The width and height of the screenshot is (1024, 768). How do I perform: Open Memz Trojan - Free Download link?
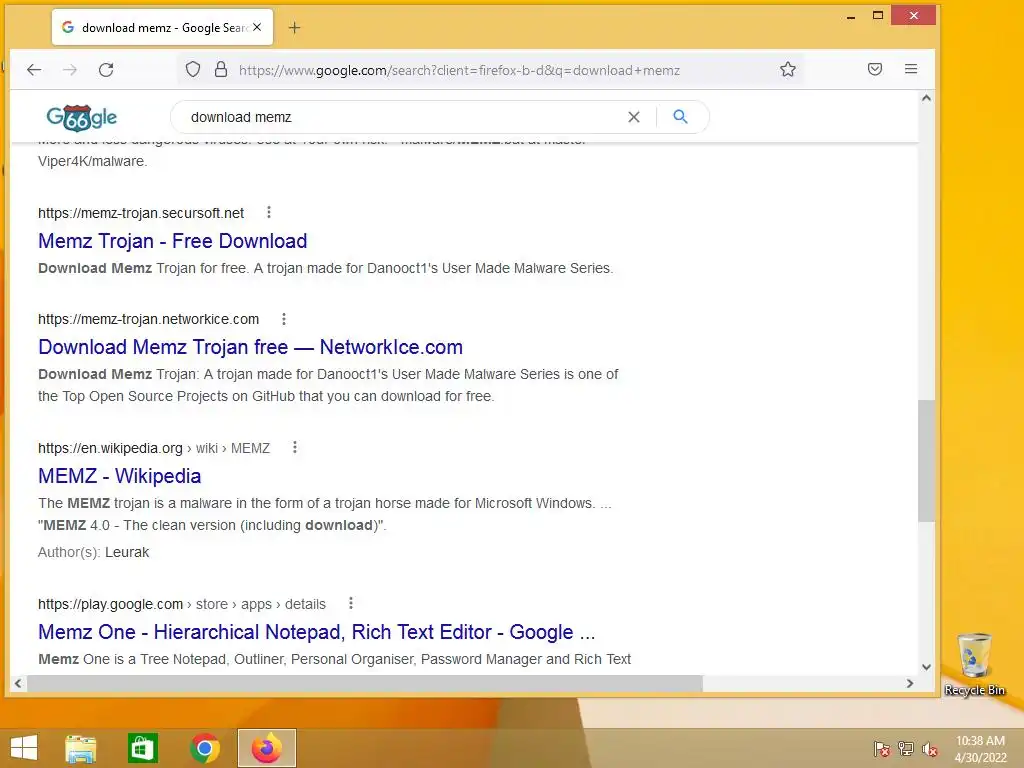pyautogui.click(x=172, y=241)
